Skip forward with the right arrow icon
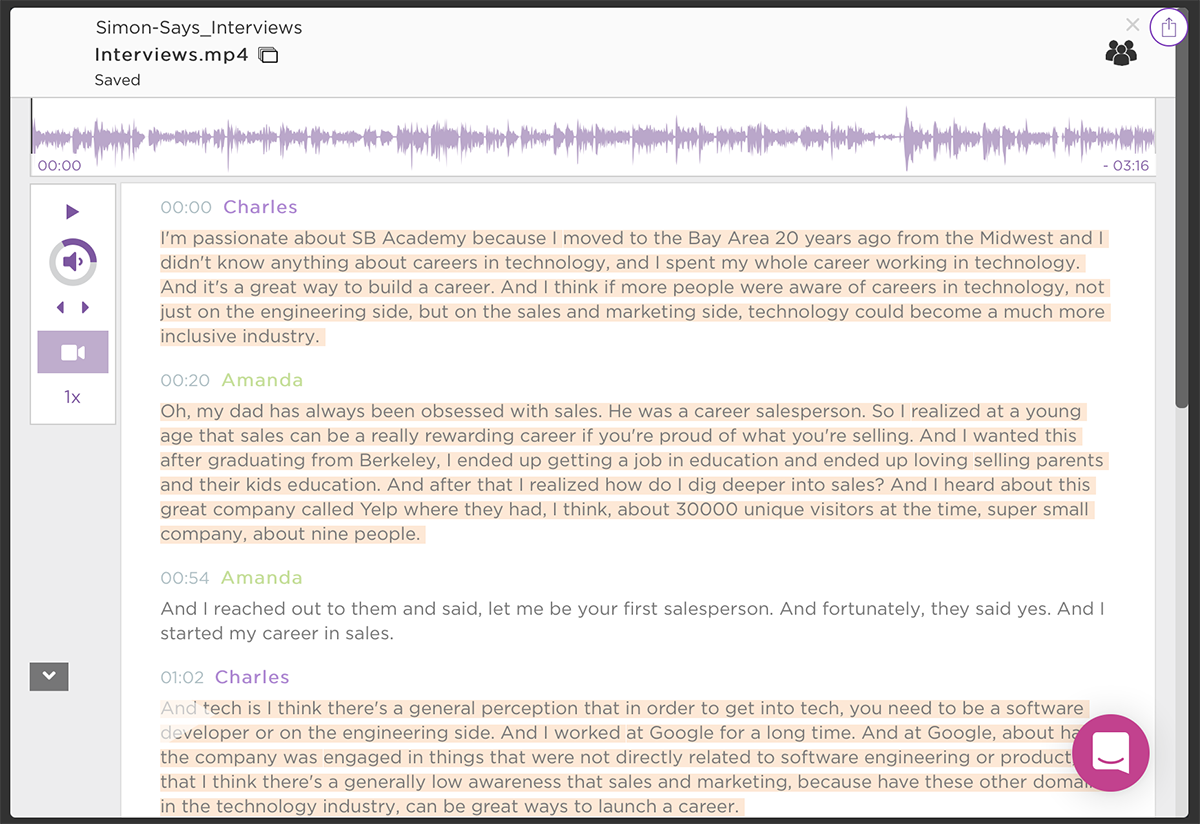The image size is (1200, 824). pyautogui.click(x=84, y=307)
